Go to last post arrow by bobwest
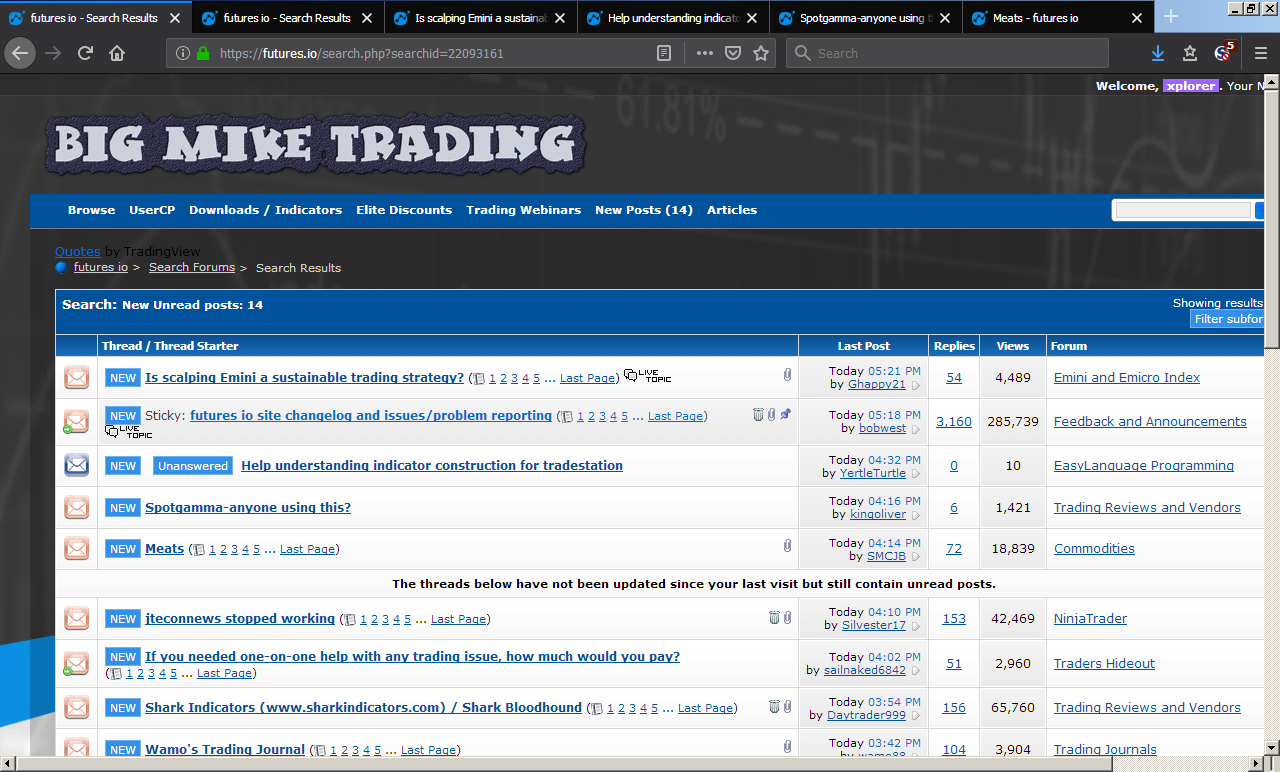Screen dimensions: 1280x772 [x=915, y=429]
